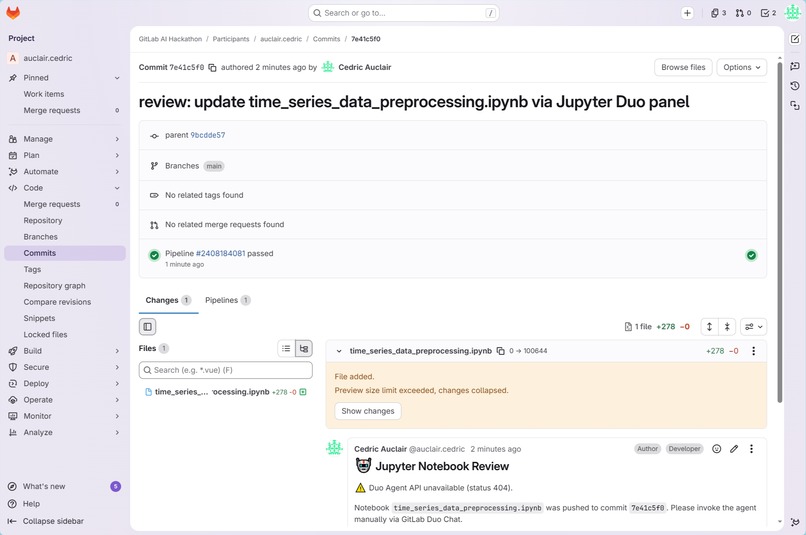This screenshot has height=535, width=806.
Task: Click the main branch badge
Action: (x=214, y=166)
